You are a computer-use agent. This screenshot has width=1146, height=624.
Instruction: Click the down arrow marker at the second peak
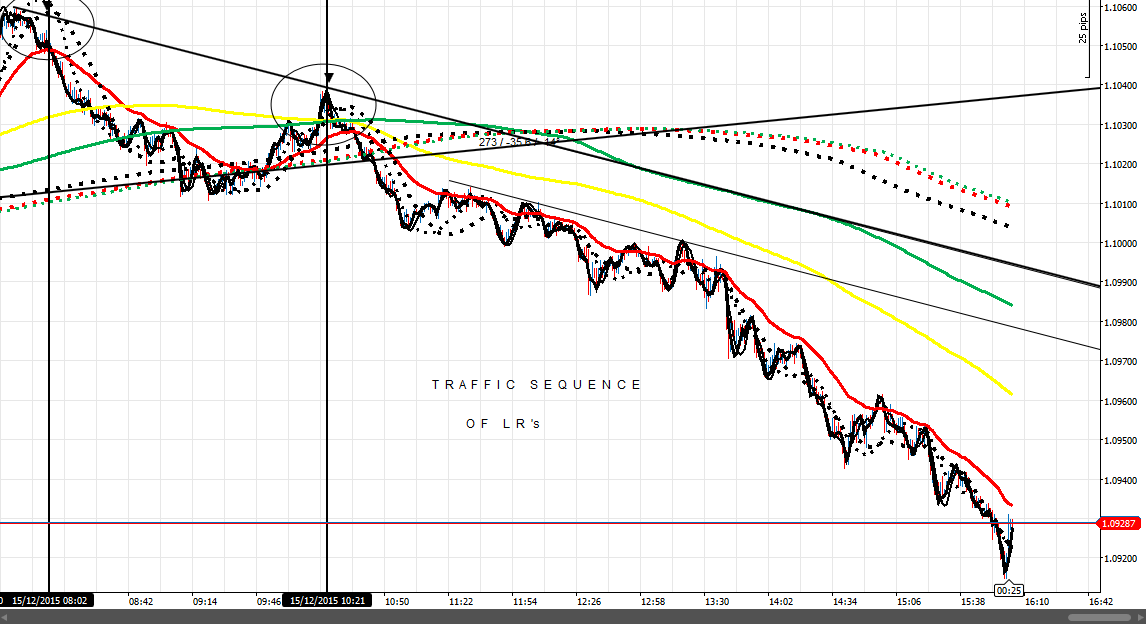point(328,78)
